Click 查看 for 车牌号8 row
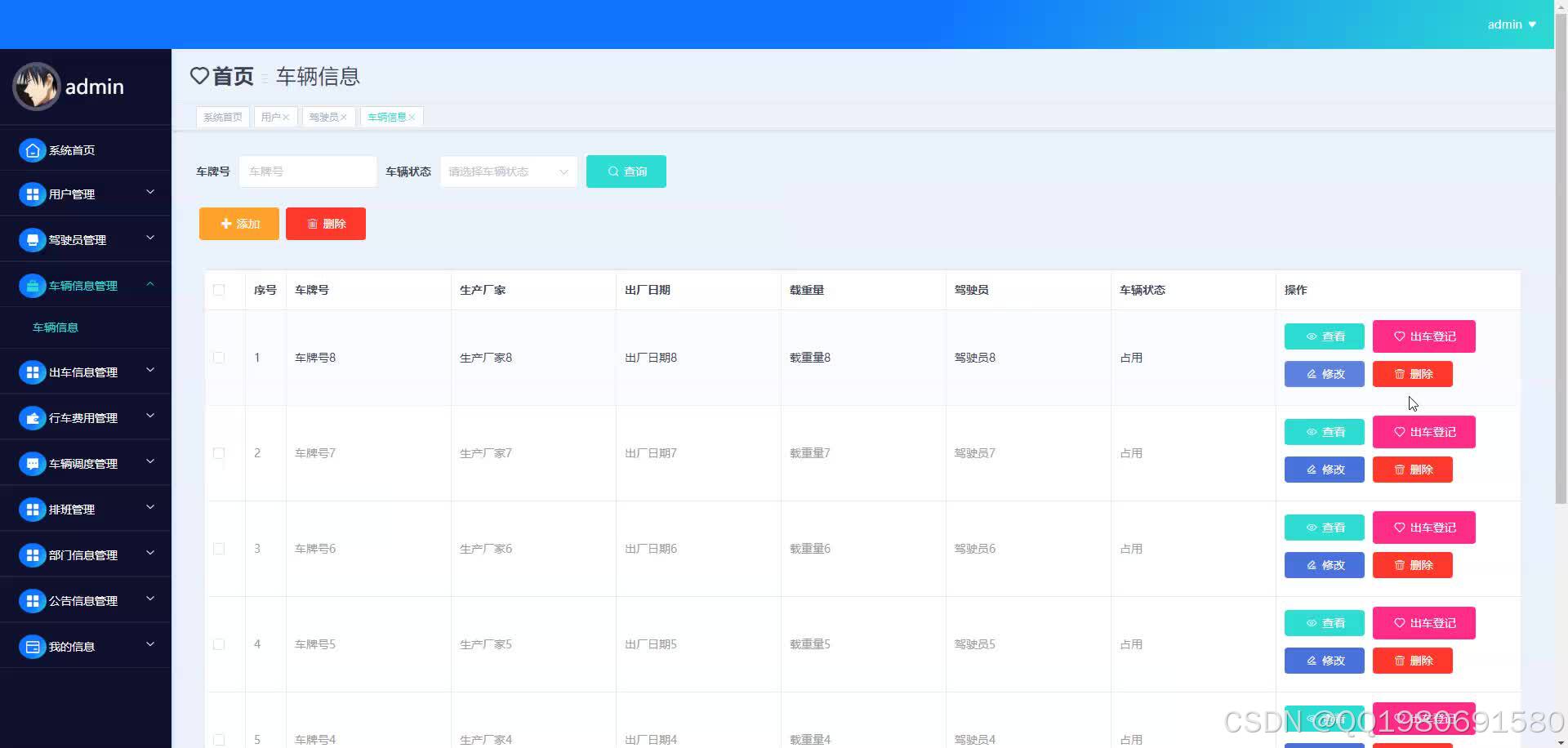Viewport: 1568px width, 748px height. pos(1325,336)
